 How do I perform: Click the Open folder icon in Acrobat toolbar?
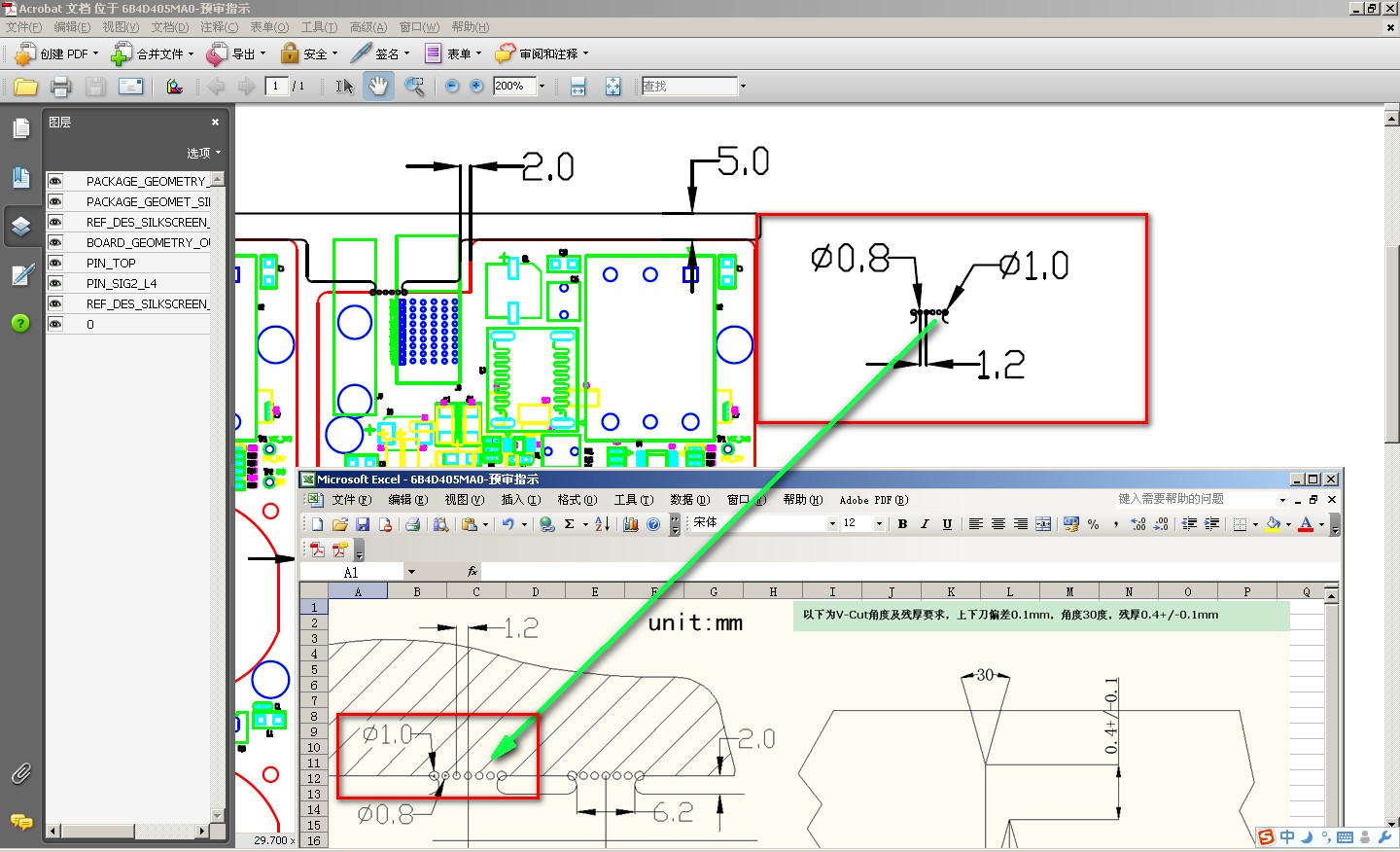click(25, 87)
